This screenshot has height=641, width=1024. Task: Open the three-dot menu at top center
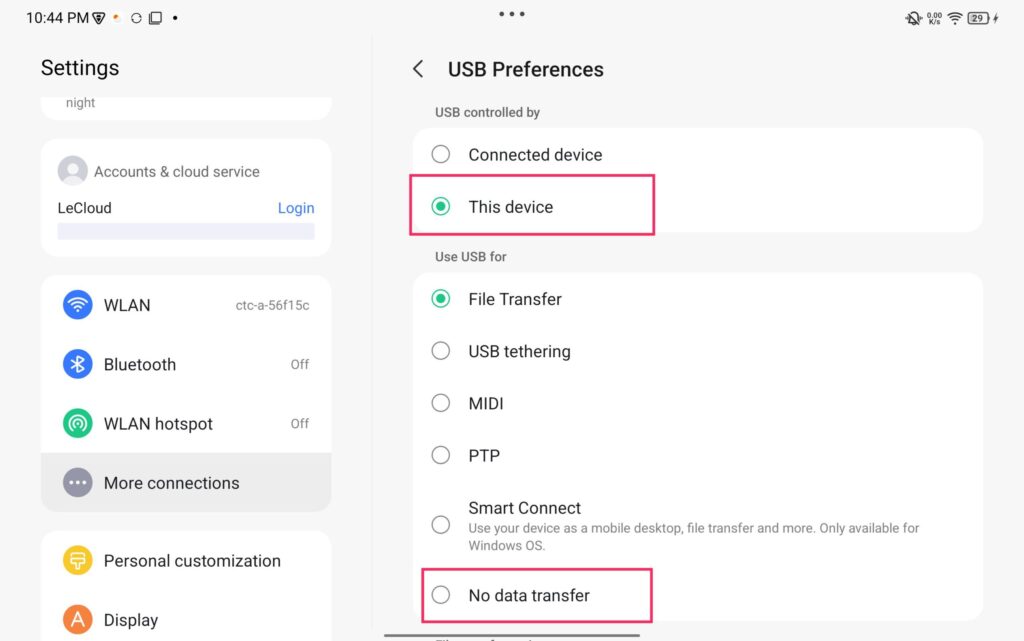(x=511, y=14)
